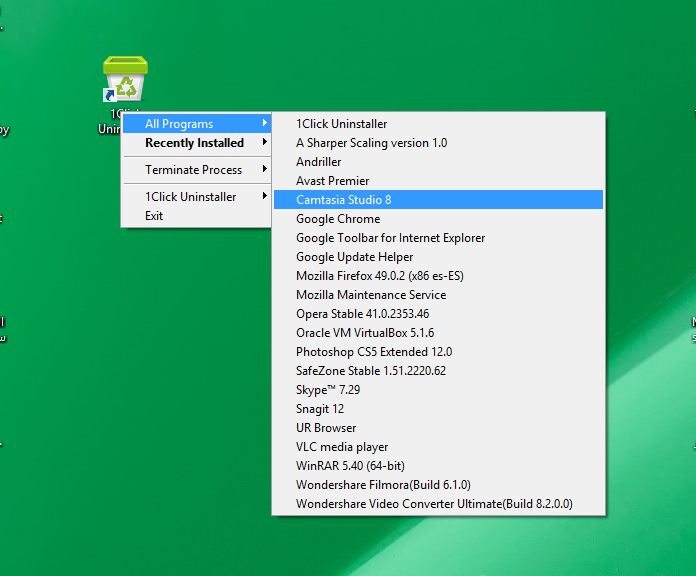Screen dimensions: 696x576
Task: Choose Photoshop CS5 Extended 12.0
Action: 374,352
